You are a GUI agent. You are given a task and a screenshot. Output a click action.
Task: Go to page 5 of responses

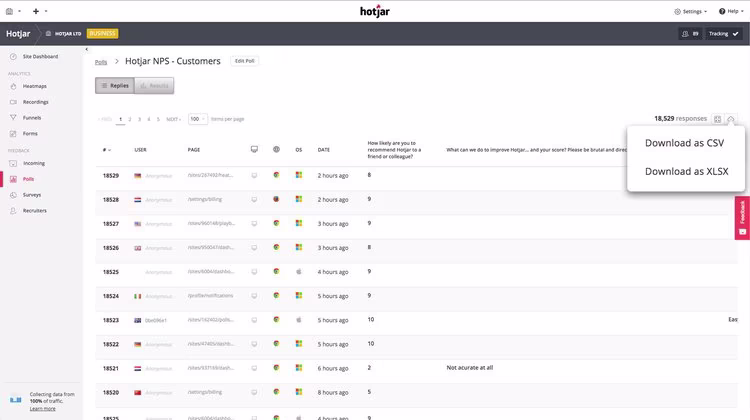click(x=158, y=119)
